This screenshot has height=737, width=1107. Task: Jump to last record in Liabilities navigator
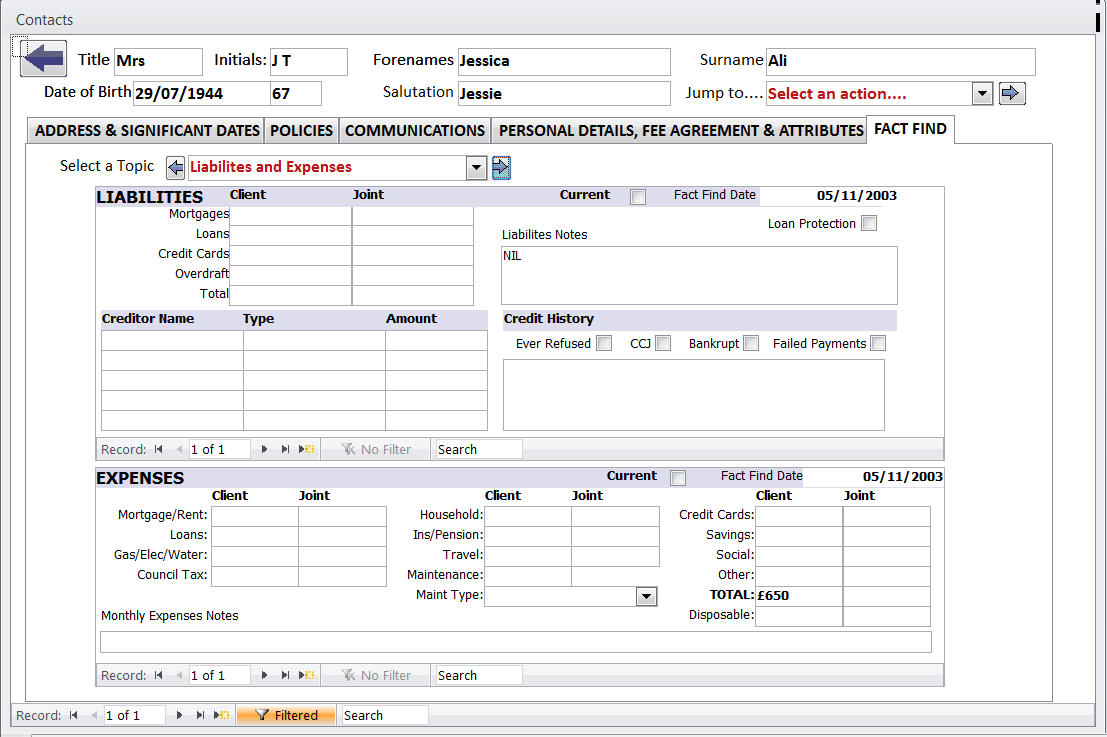point(285,449)
